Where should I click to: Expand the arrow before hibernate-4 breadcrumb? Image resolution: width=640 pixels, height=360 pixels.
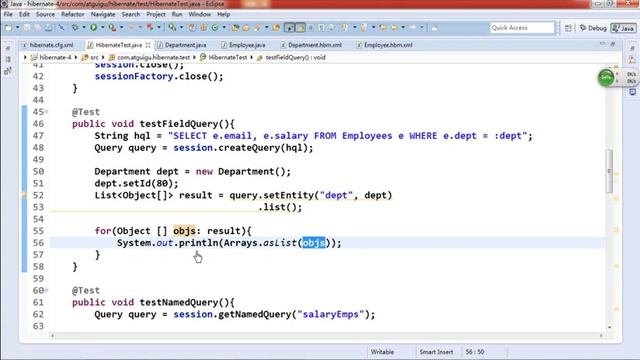(25, 58)
